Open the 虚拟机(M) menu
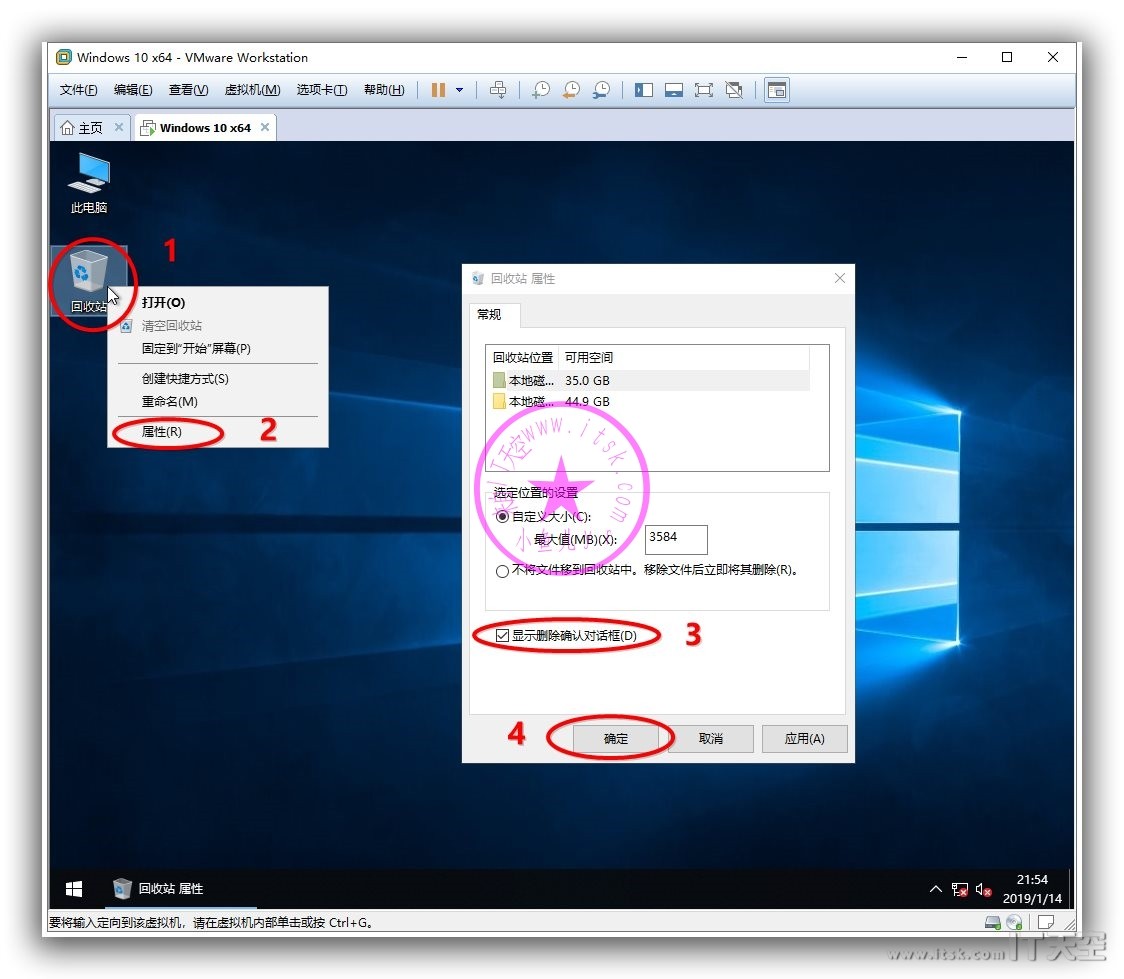The width and height of the screenshot is (1124, 979). click(252, 90)
